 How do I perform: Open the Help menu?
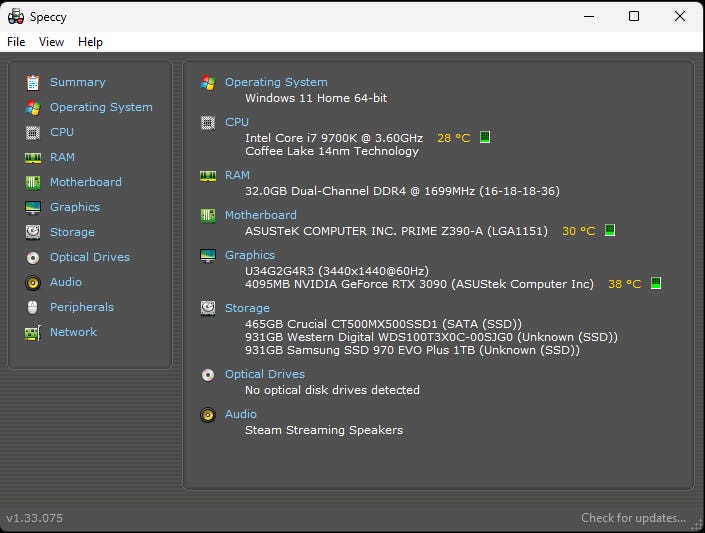point(90,42)
